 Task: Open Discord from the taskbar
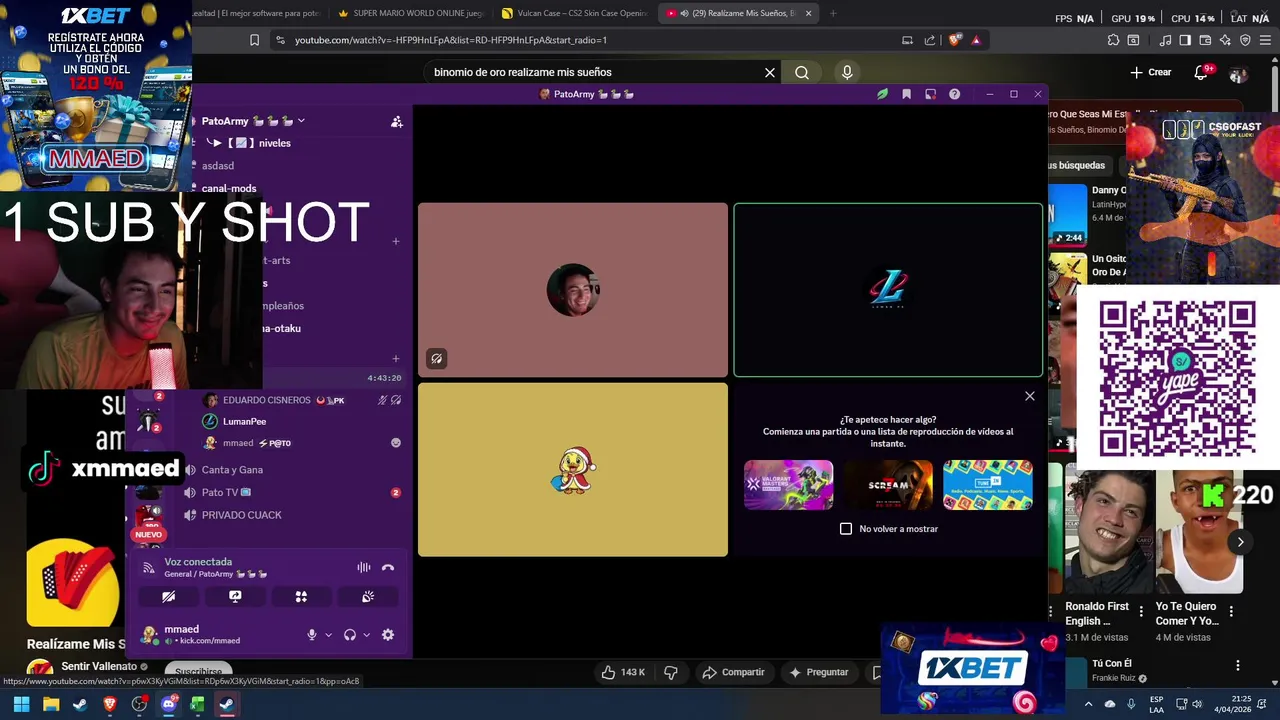tap(168, 704)
